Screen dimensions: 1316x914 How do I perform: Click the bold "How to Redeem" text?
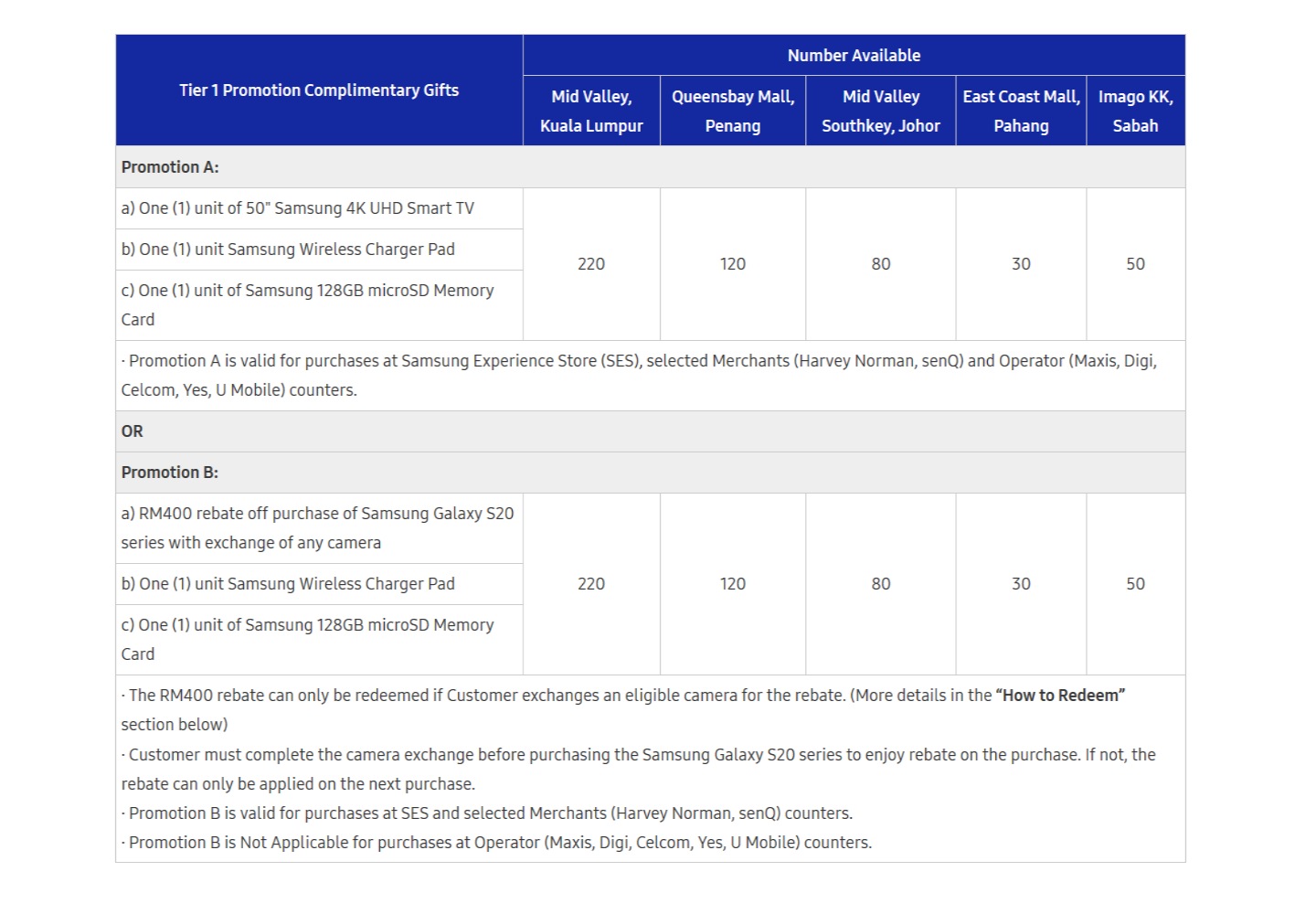pyautogui.click(x=1060, y=696)
